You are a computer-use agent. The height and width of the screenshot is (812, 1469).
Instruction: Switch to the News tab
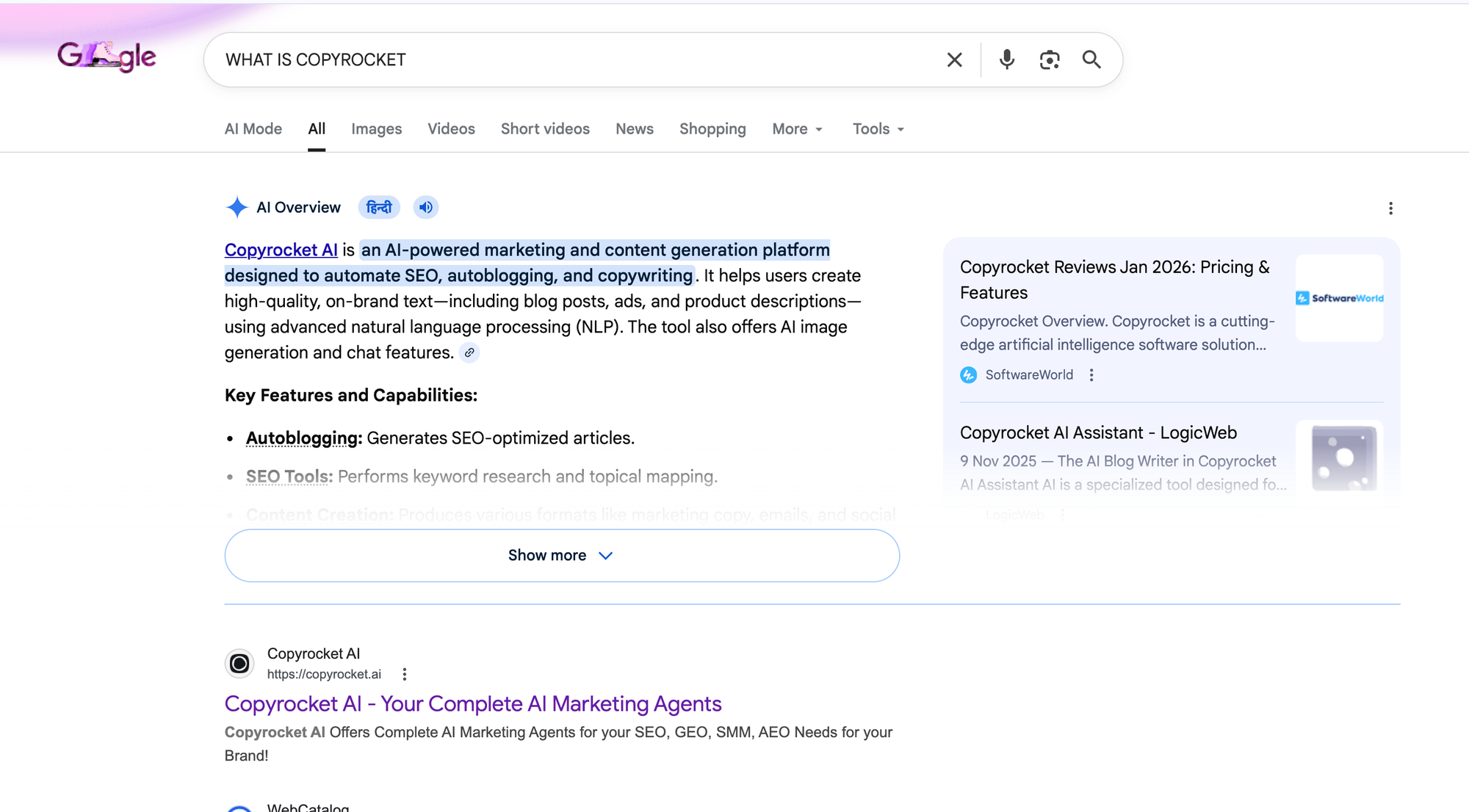click(x=634, y=128)
